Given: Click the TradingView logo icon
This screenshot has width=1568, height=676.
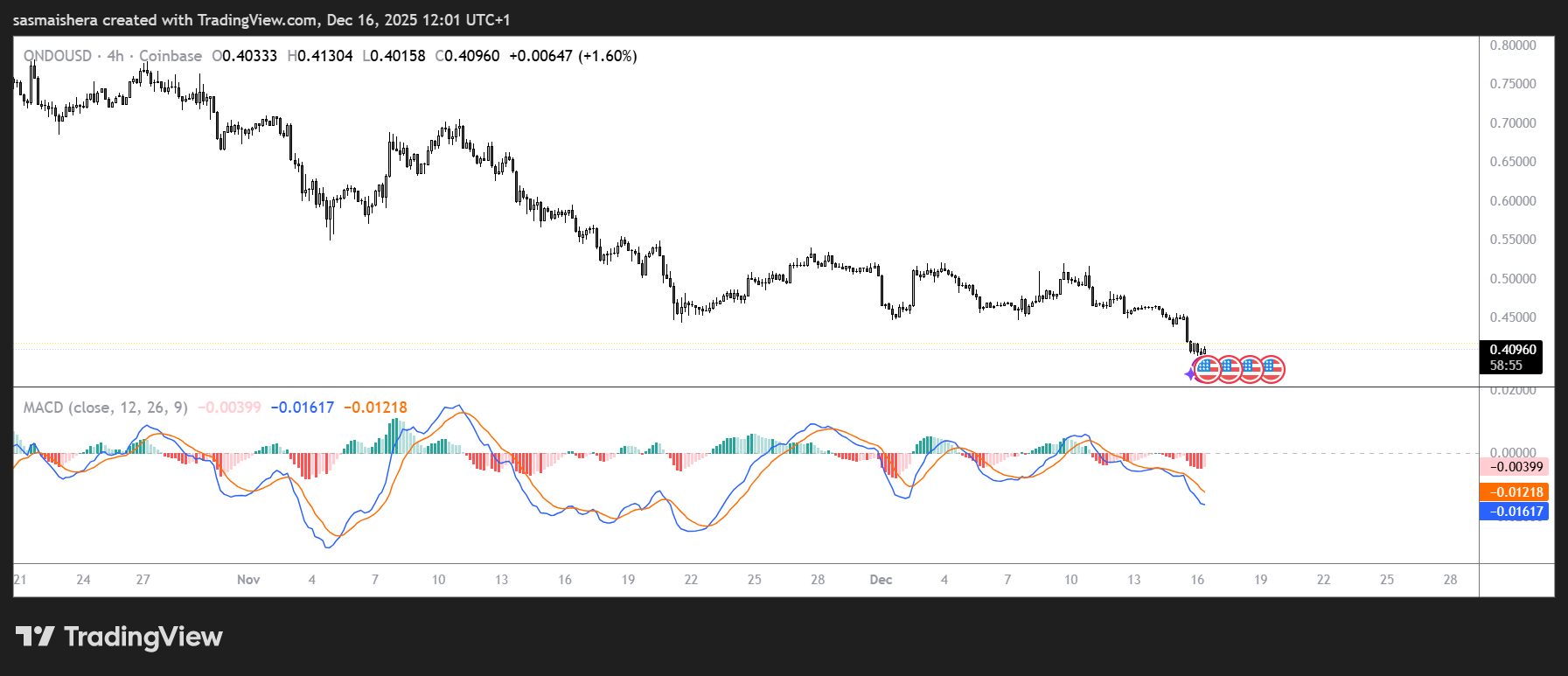Looking at the screenshot, I should 35,636.
